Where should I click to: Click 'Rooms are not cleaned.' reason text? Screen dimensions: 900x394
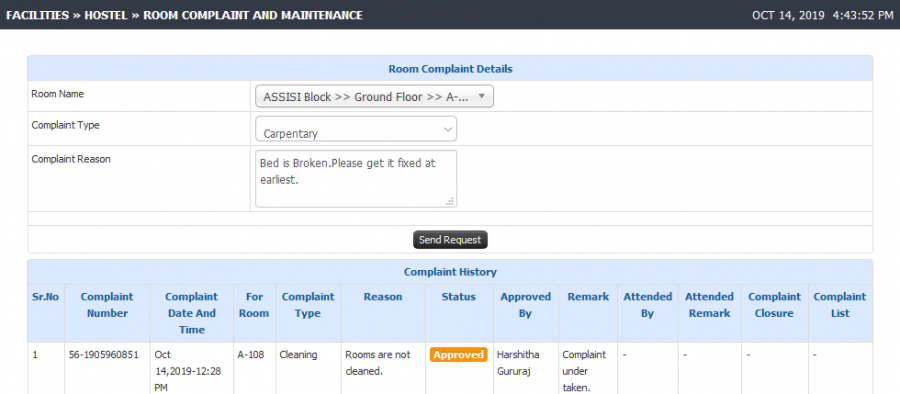(x=378, y=363)
